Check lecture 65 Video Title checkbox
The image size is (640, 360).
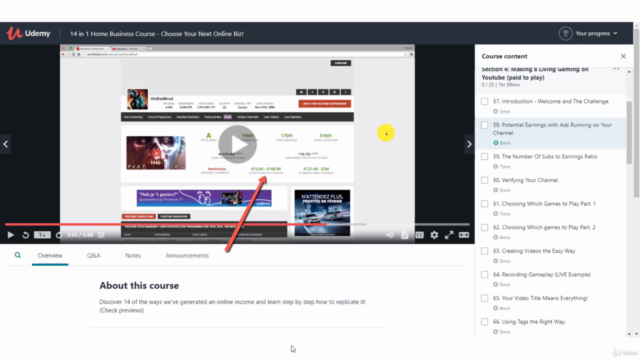484,298
